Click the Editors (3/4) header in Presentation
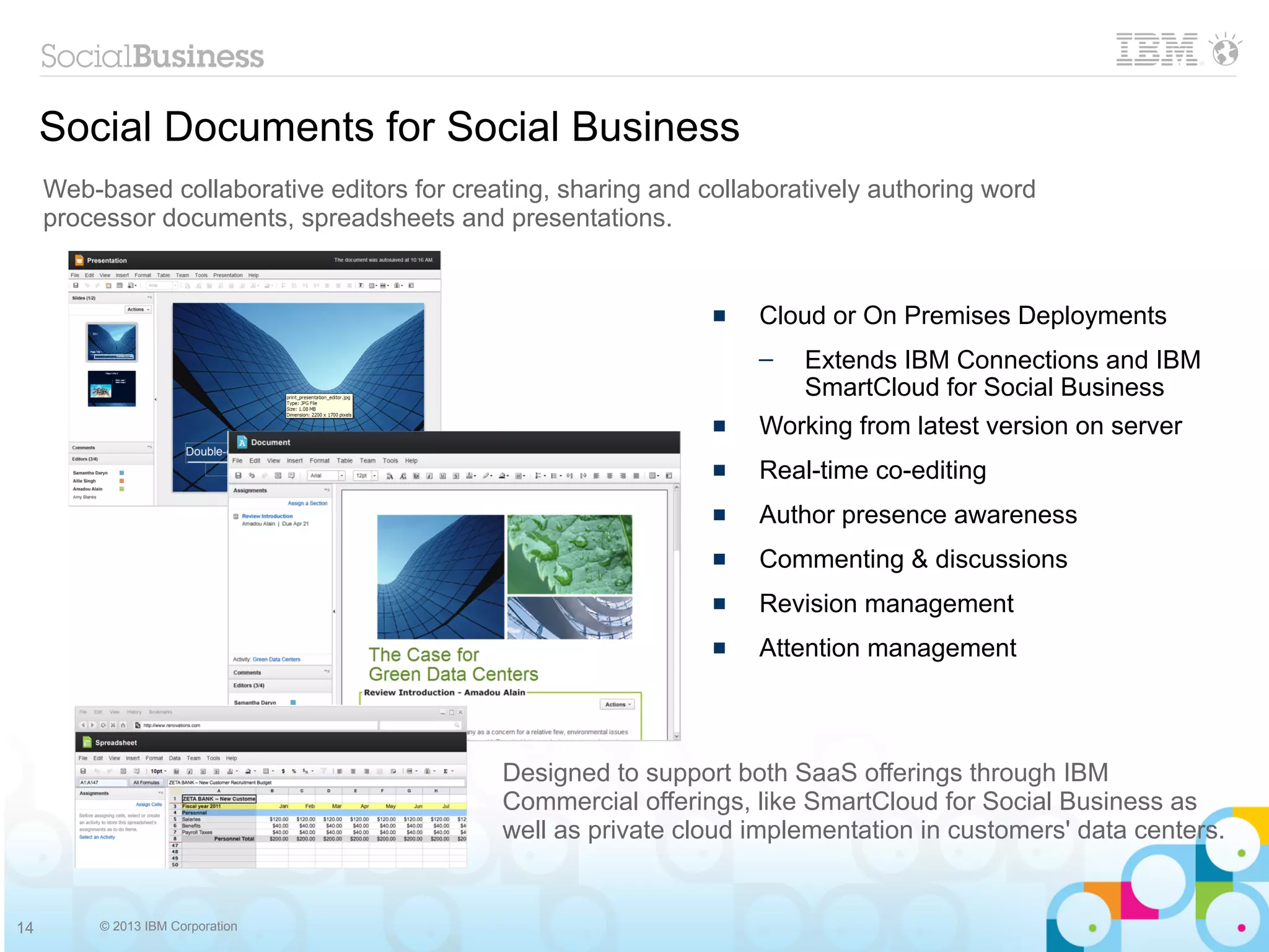Viewport: 1269px width, 952px height. [x=111, y=459]
